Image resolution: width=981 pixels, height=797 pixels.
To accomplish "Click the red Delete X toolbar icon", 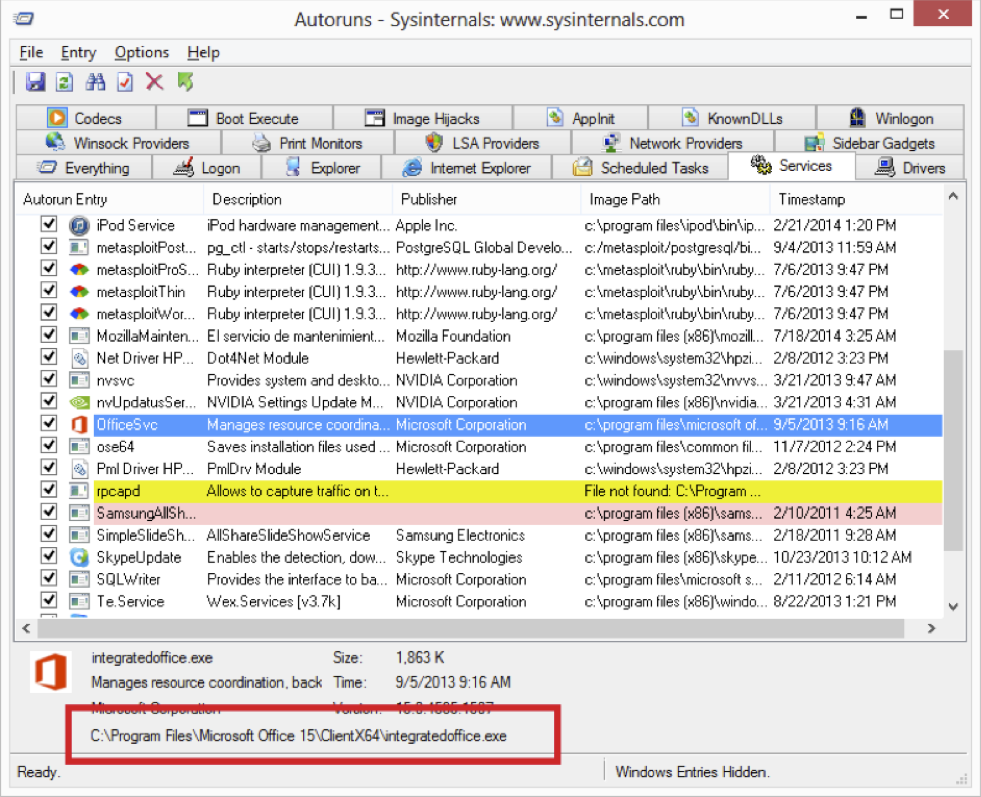I will point(154,82).
